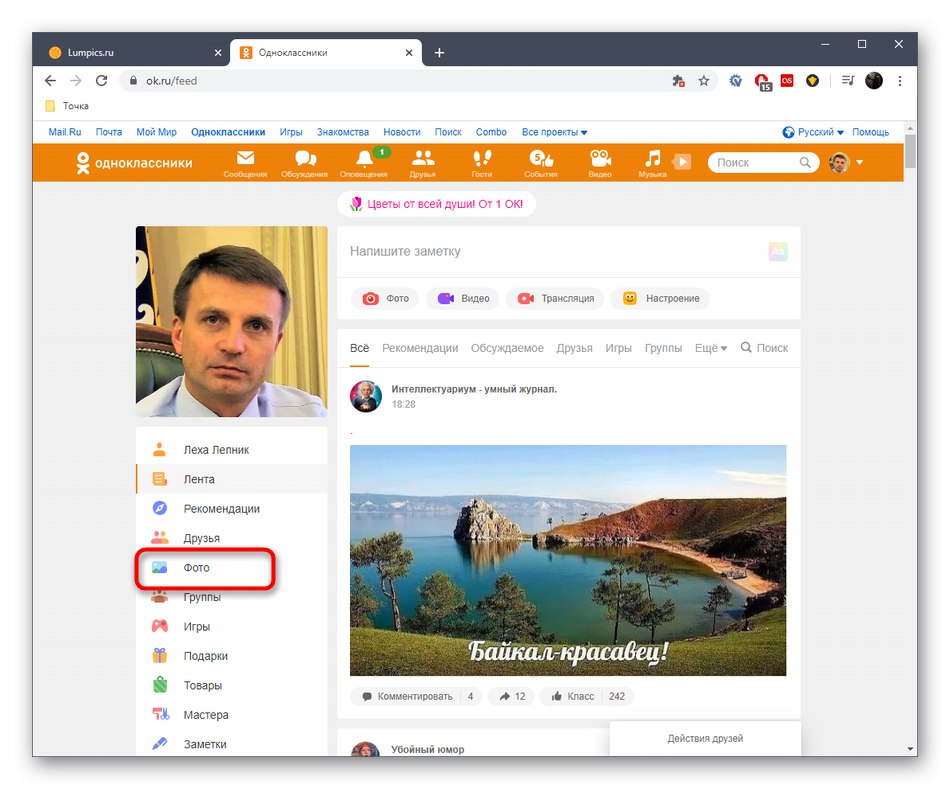
Task: Set a Настроение mood for your post
Action: pos(660,298)
